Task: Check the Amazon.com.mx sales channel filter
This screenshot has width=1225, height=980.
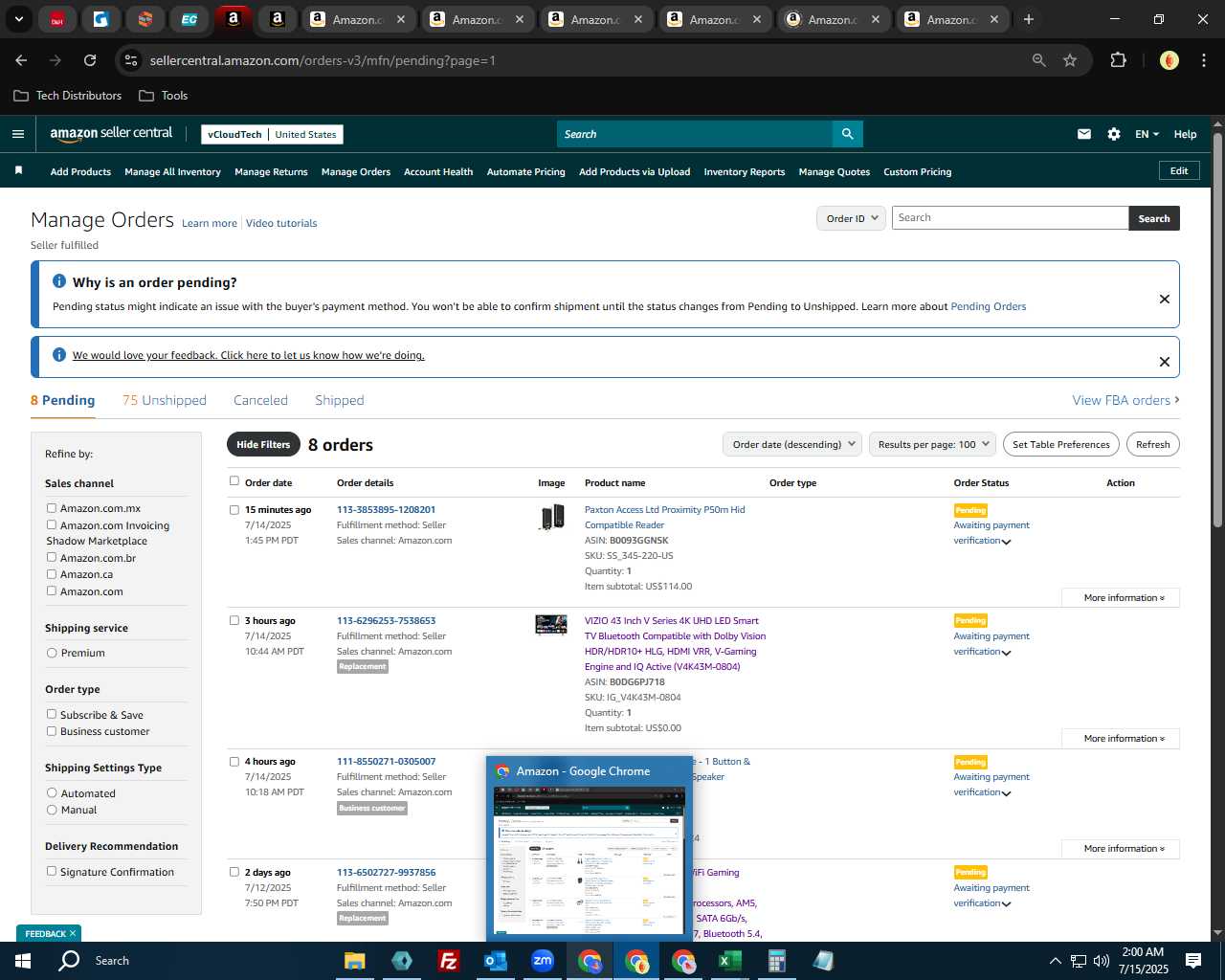Action: coord(52,508)
